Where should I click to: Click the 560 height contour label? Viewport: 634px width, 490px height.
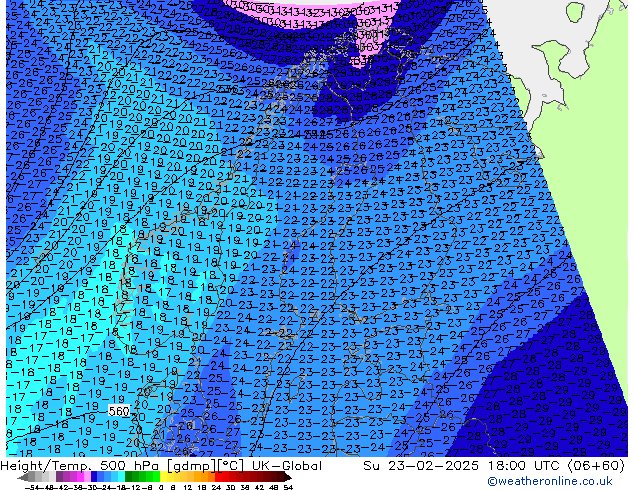click(119, 411)
